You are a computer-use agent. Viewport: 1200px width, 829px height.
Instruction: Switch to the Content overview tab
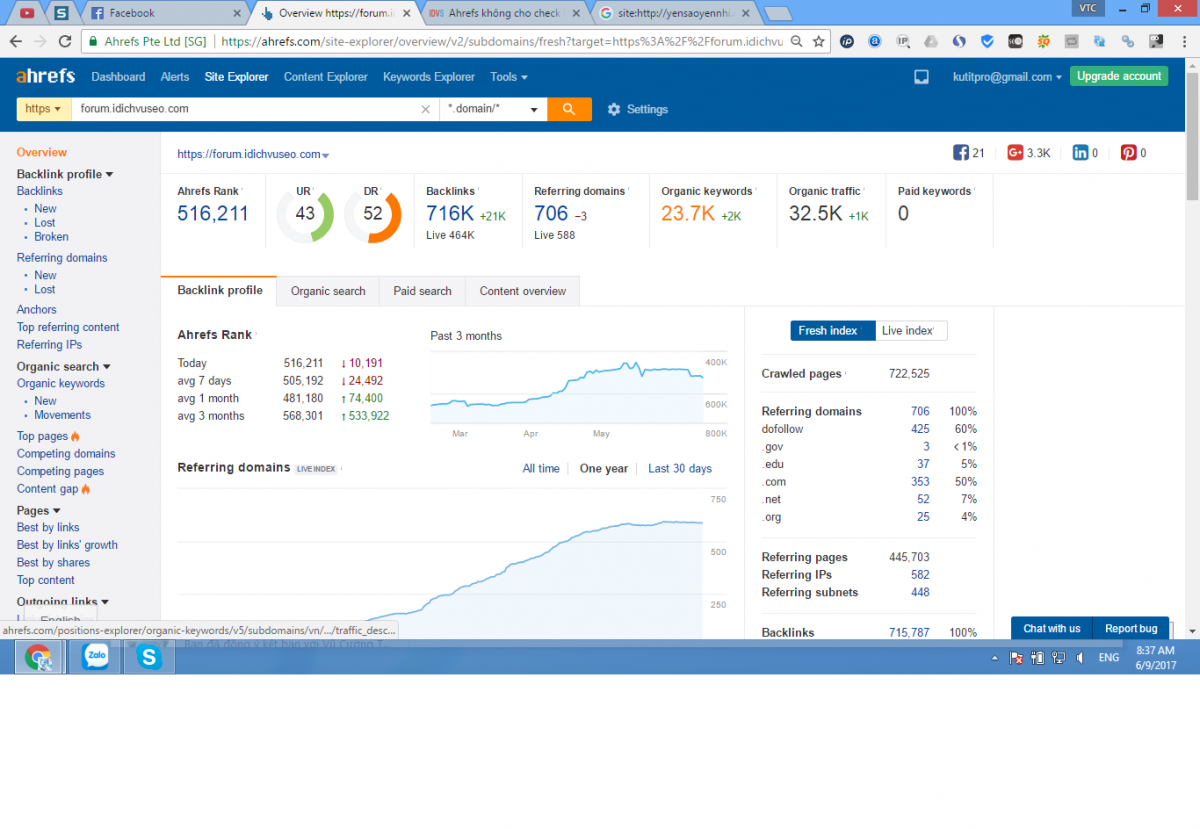[x=523, y=291]
